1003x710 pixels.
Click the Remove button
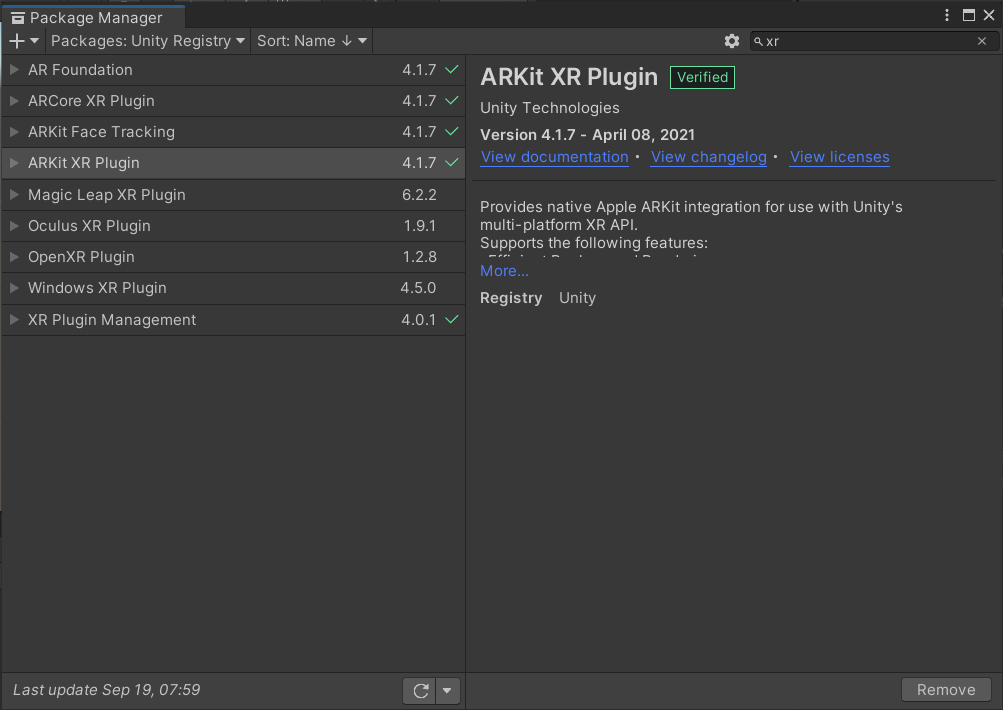coord(946,690)
